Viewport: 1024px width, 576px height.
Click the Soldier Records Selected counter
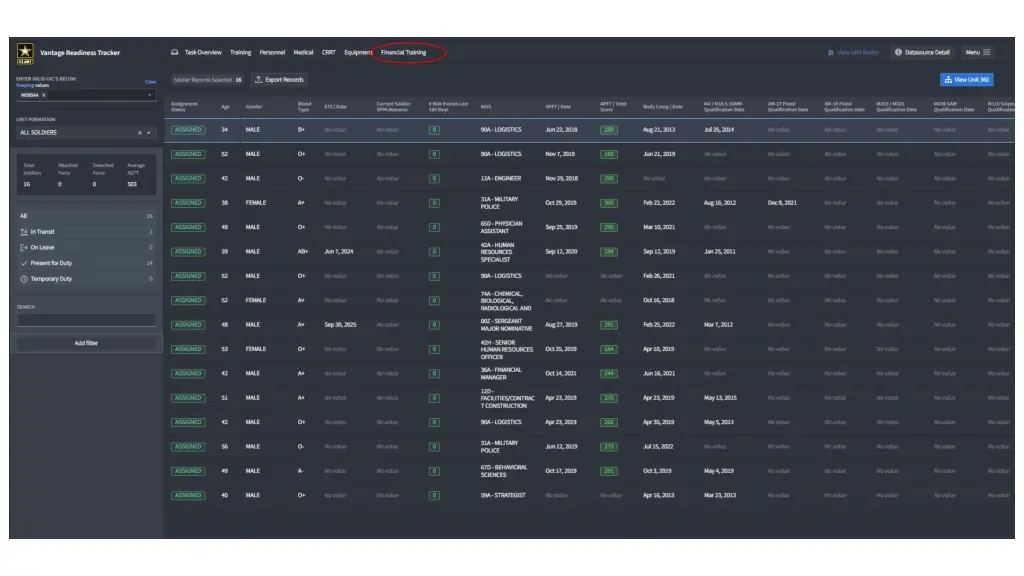[x=208, y=80]
